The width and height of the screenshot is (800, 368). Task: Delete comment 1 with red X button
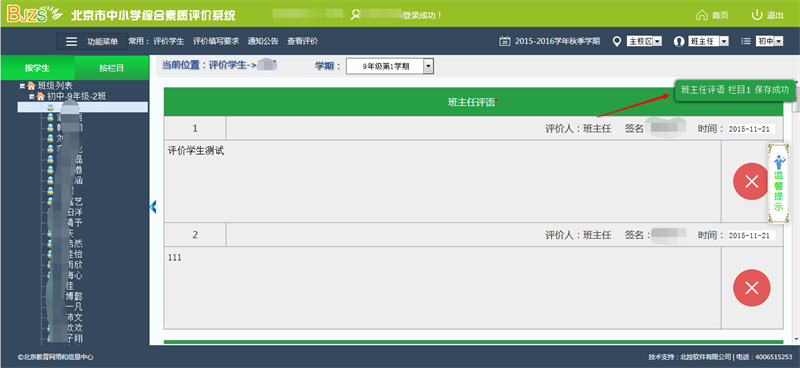point(752,181)
